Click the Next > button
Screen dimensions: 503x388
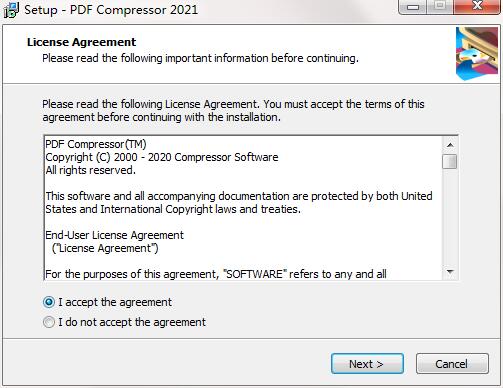pos(367,364)
